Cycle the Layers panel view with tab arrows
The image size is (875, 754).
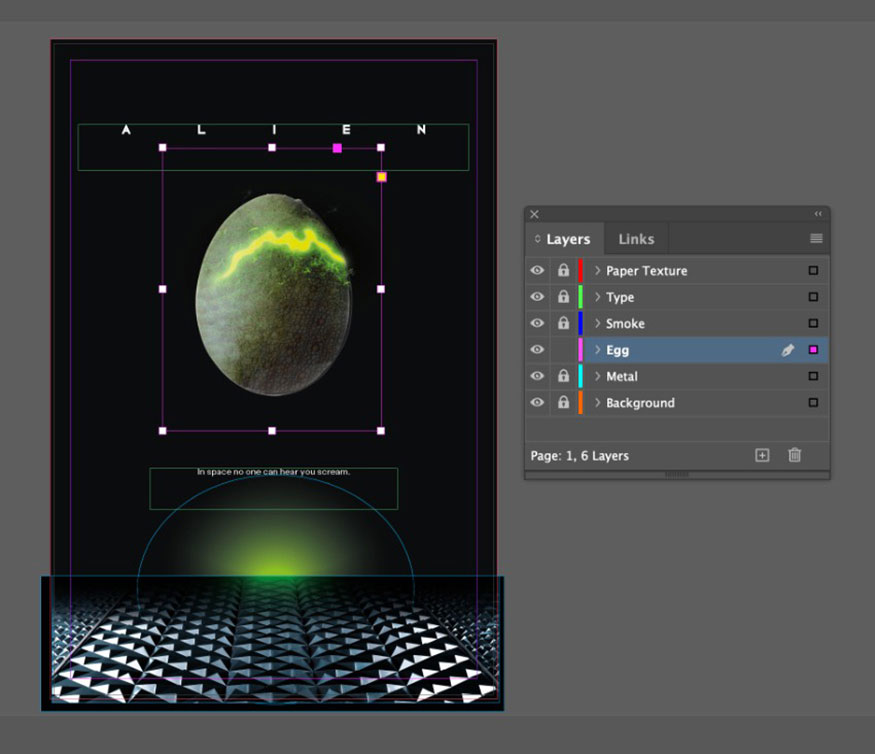coord(537,239)
